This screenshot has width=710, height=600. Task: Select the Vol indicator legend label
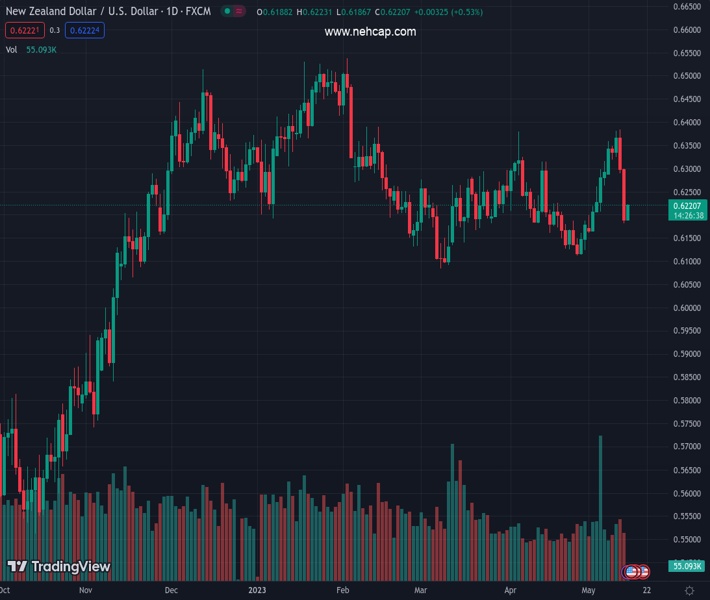coord(11,50)
